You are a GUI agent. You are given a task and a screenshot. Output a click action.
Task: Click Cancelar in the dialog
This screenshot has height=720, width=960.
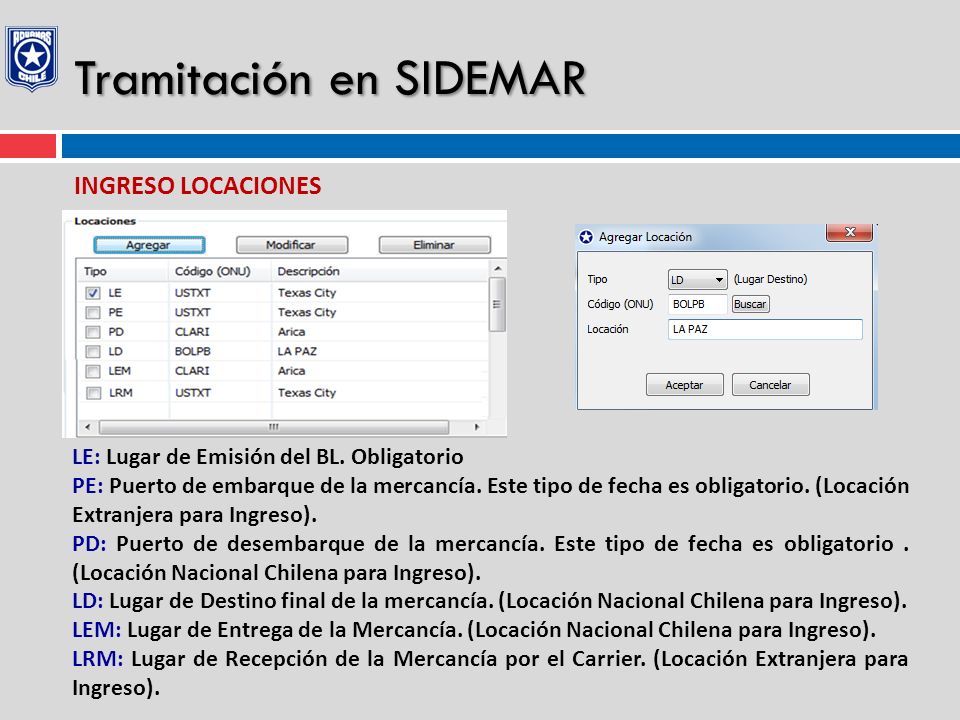tap(770, 385)
